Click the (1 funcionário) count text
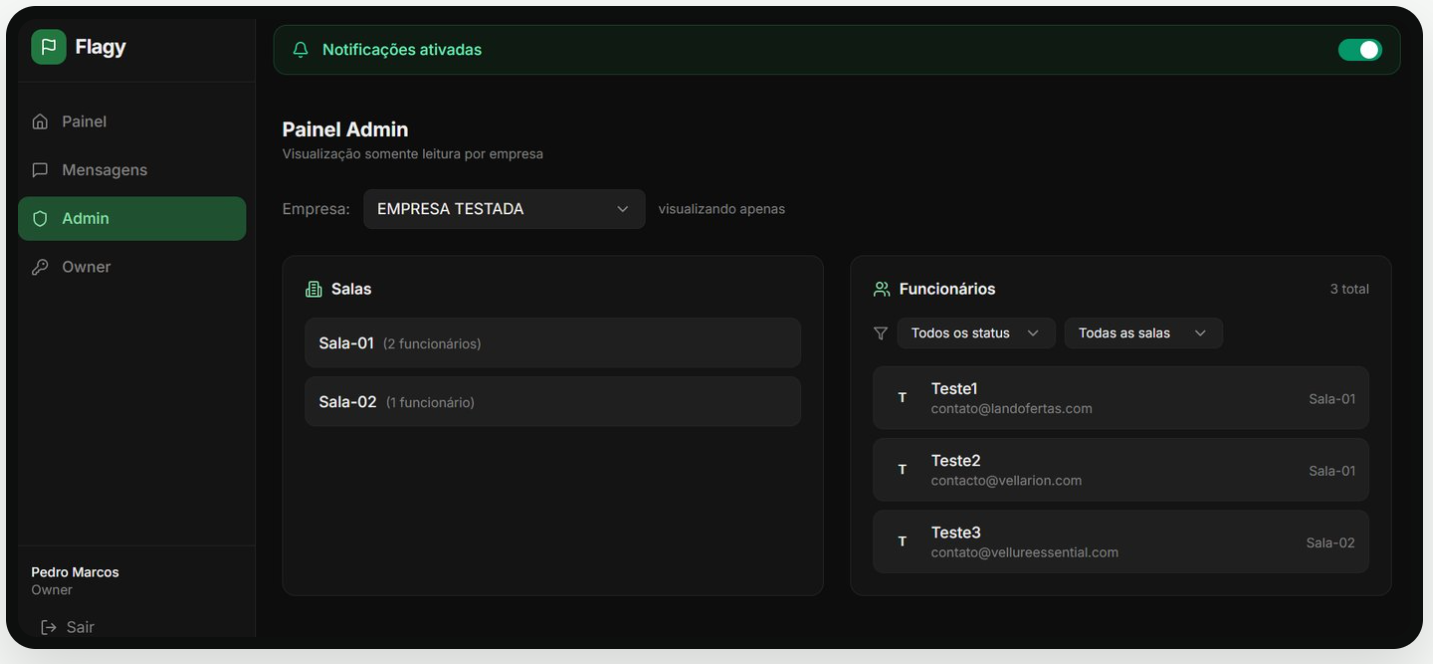This screenshot has height=664, width=1433. point(430,403)
